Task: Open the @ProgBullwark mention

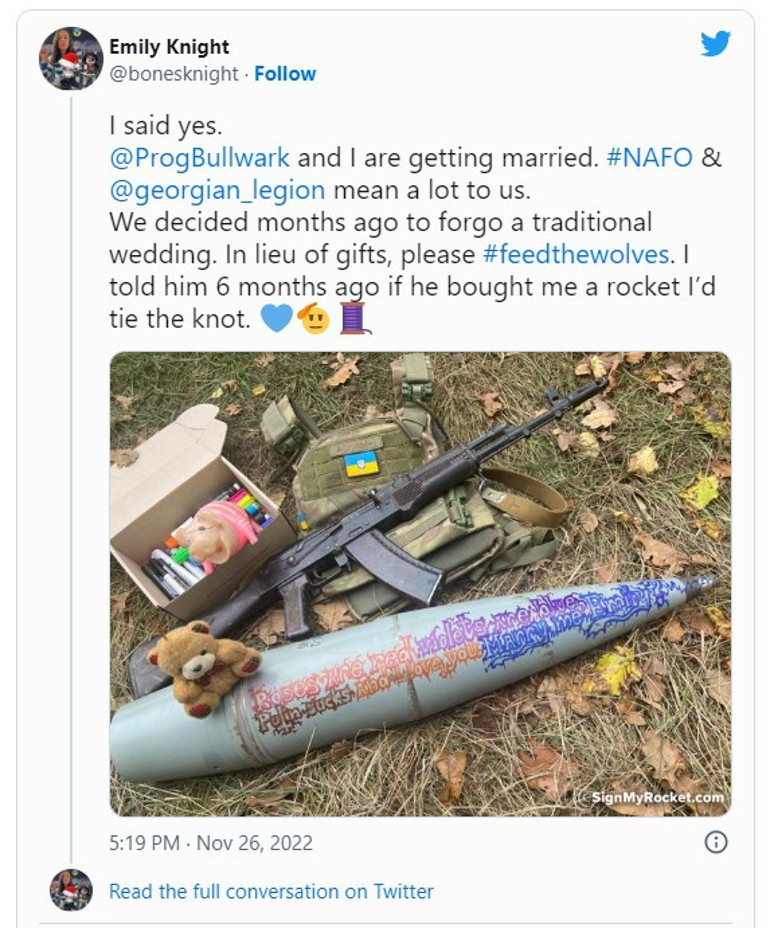Action: 200,157
